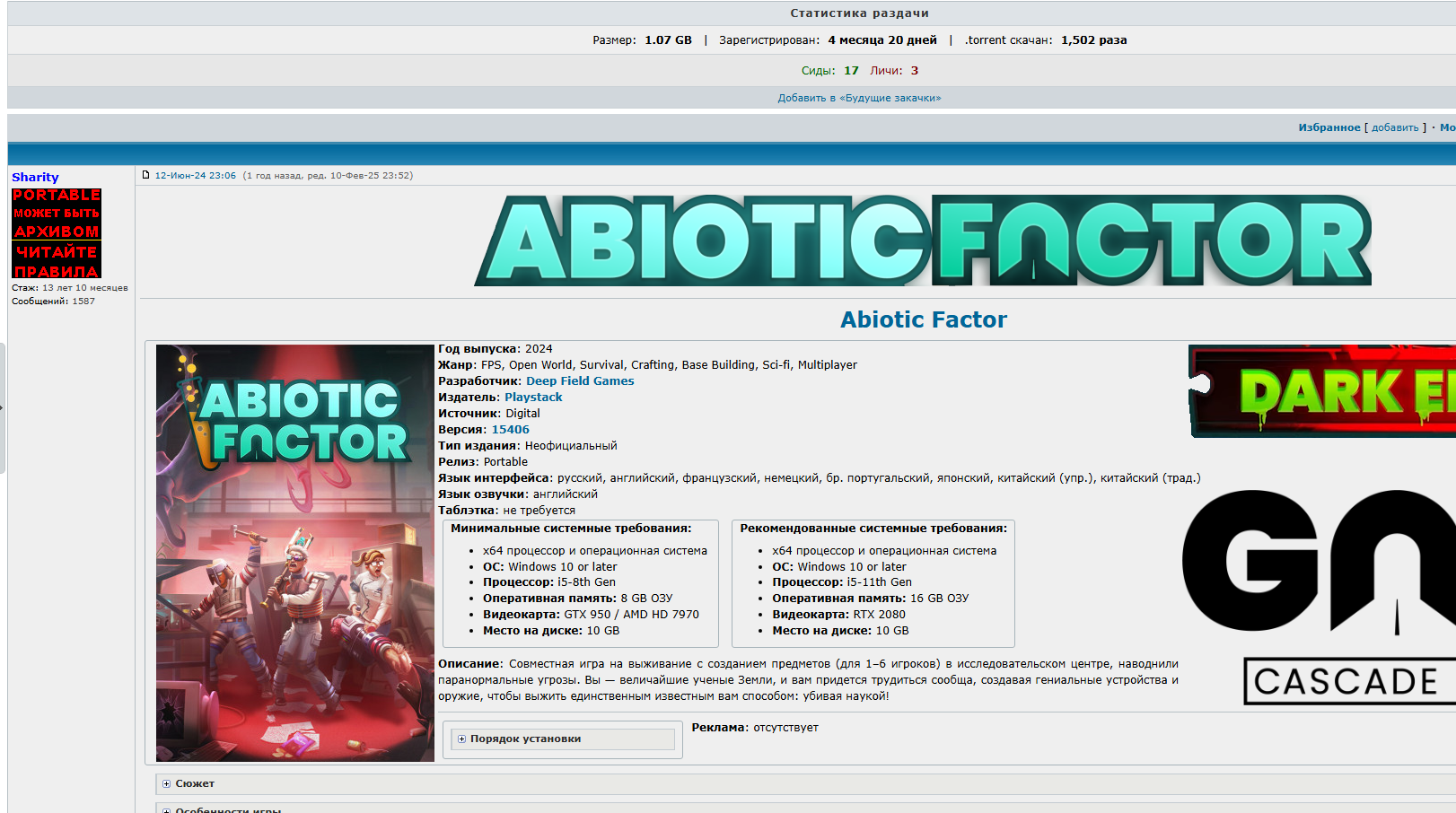Viewport: 1456px width, 813px height.
Task: Click the GATE Cascade logo image
Action: coord(1319,597)
